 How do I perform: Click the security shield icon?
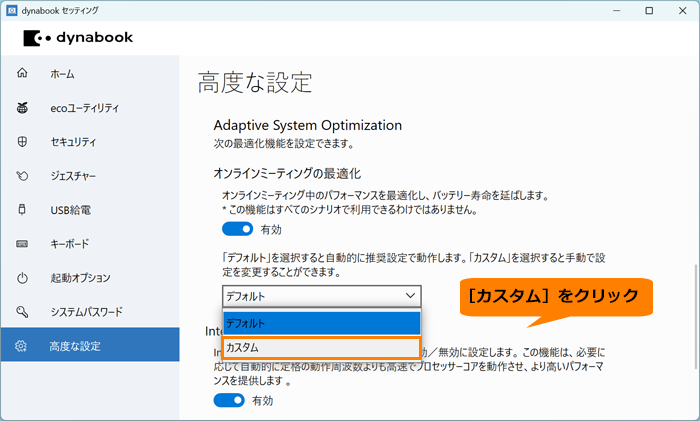point(22,142)
